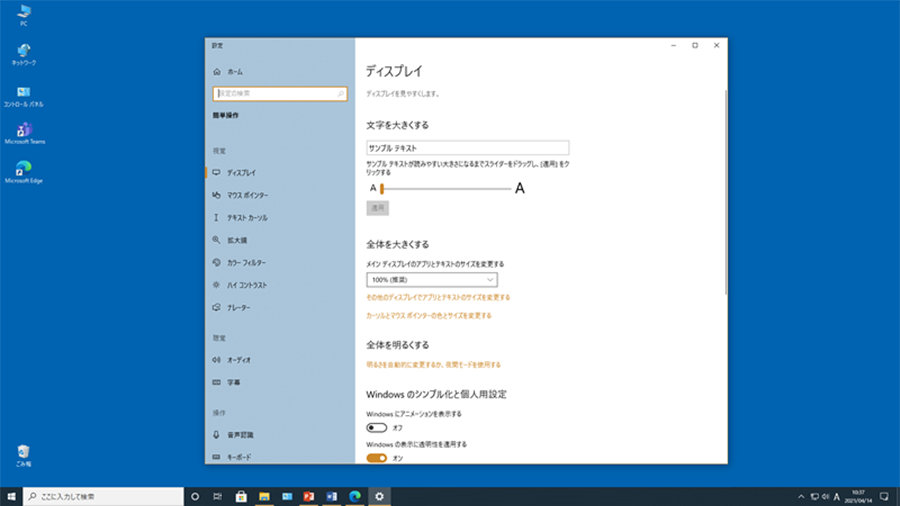900x506 pixels.
Task: Open ナレーター (Narrator) settings
Action: 238,307
